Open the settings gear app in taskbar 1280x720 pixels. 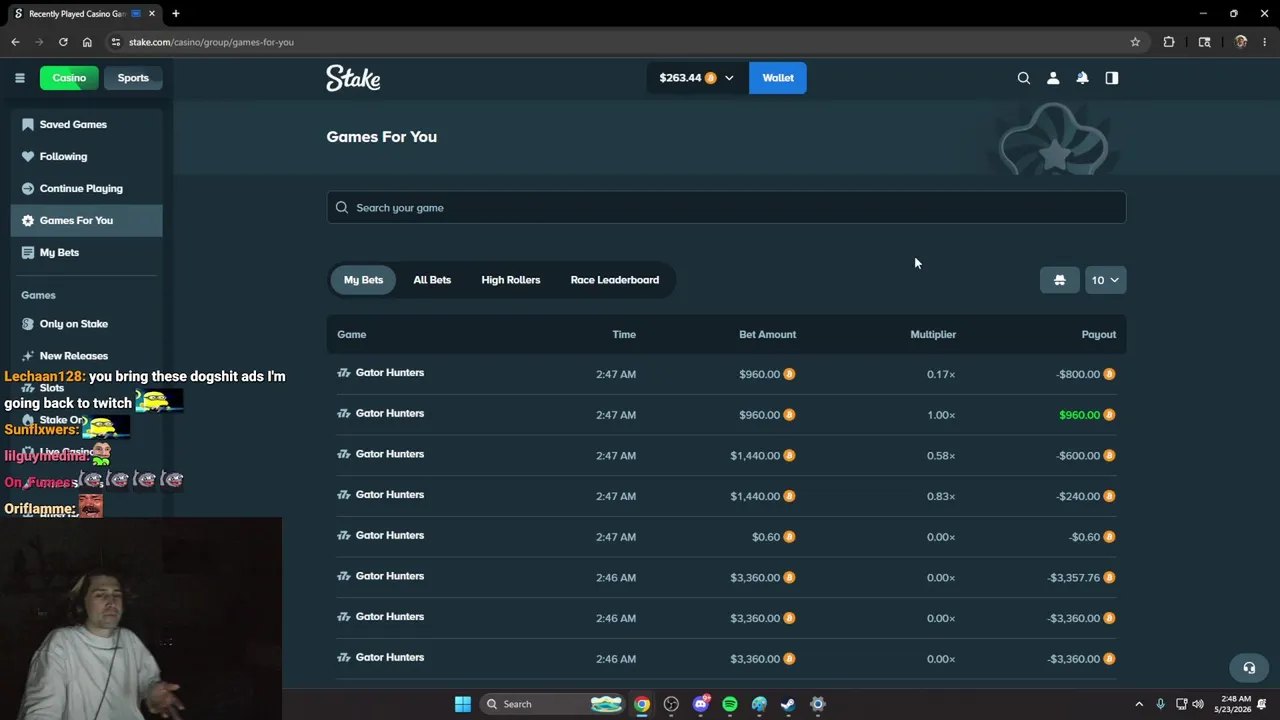point(818,704)
